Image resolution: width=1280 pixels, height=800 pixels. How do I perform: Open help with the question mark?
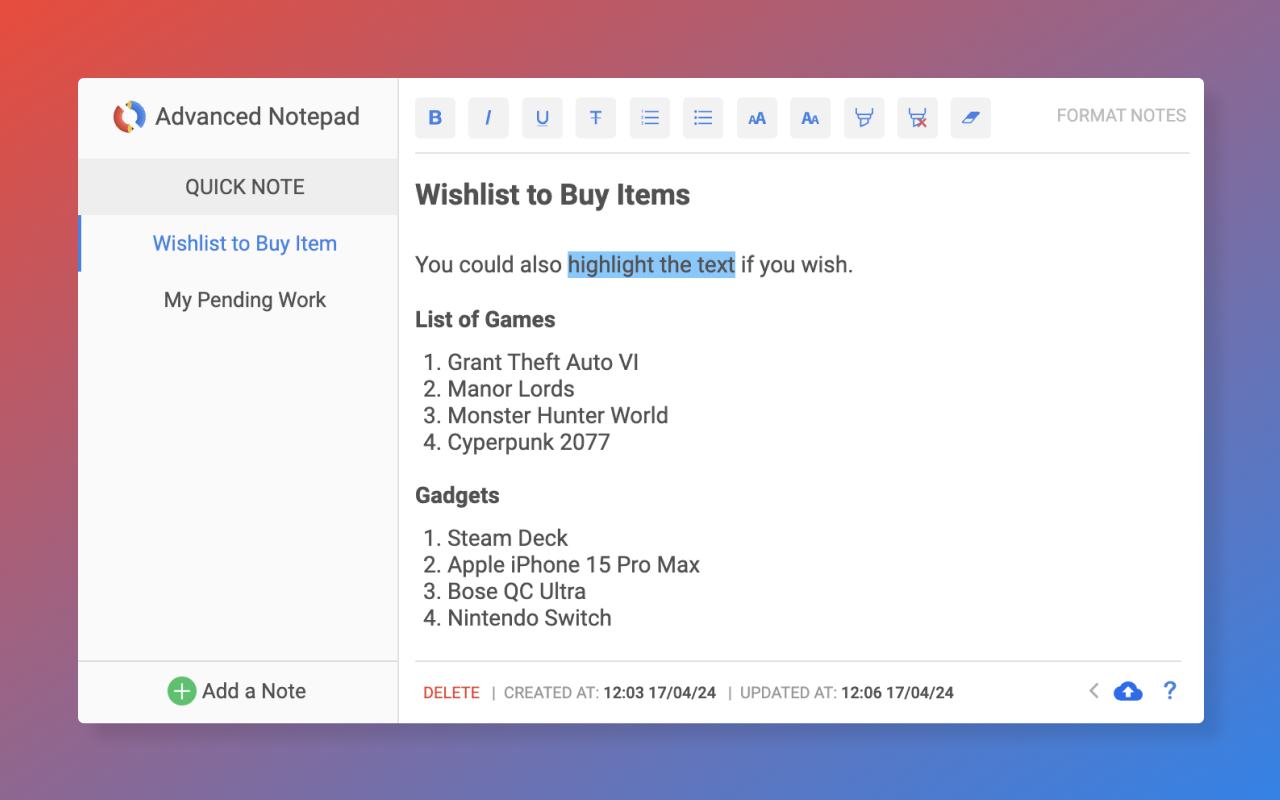tap(1170, 690)
